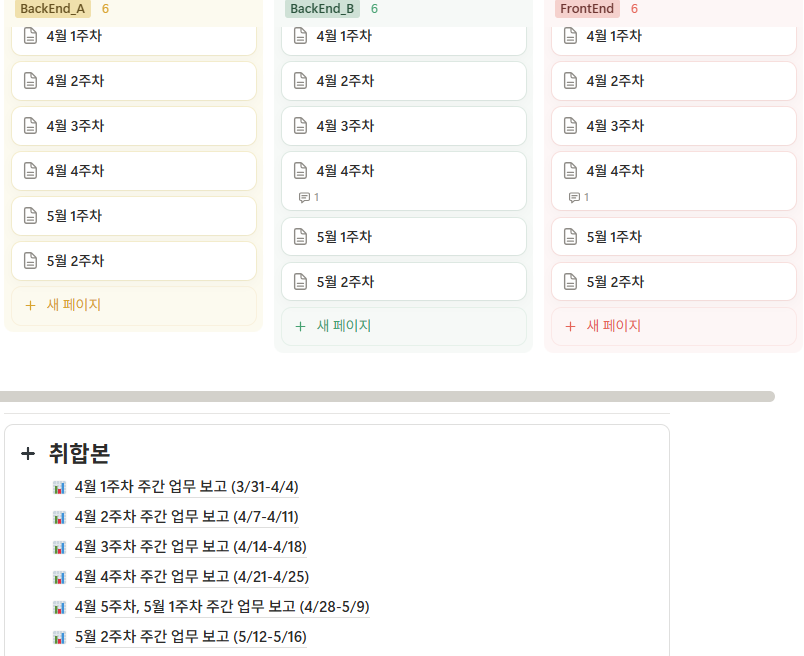Click page icon of BackEnd_B 4월 3주차 card
This screenshot has width=804, height=656.
(x=300, y=126)
